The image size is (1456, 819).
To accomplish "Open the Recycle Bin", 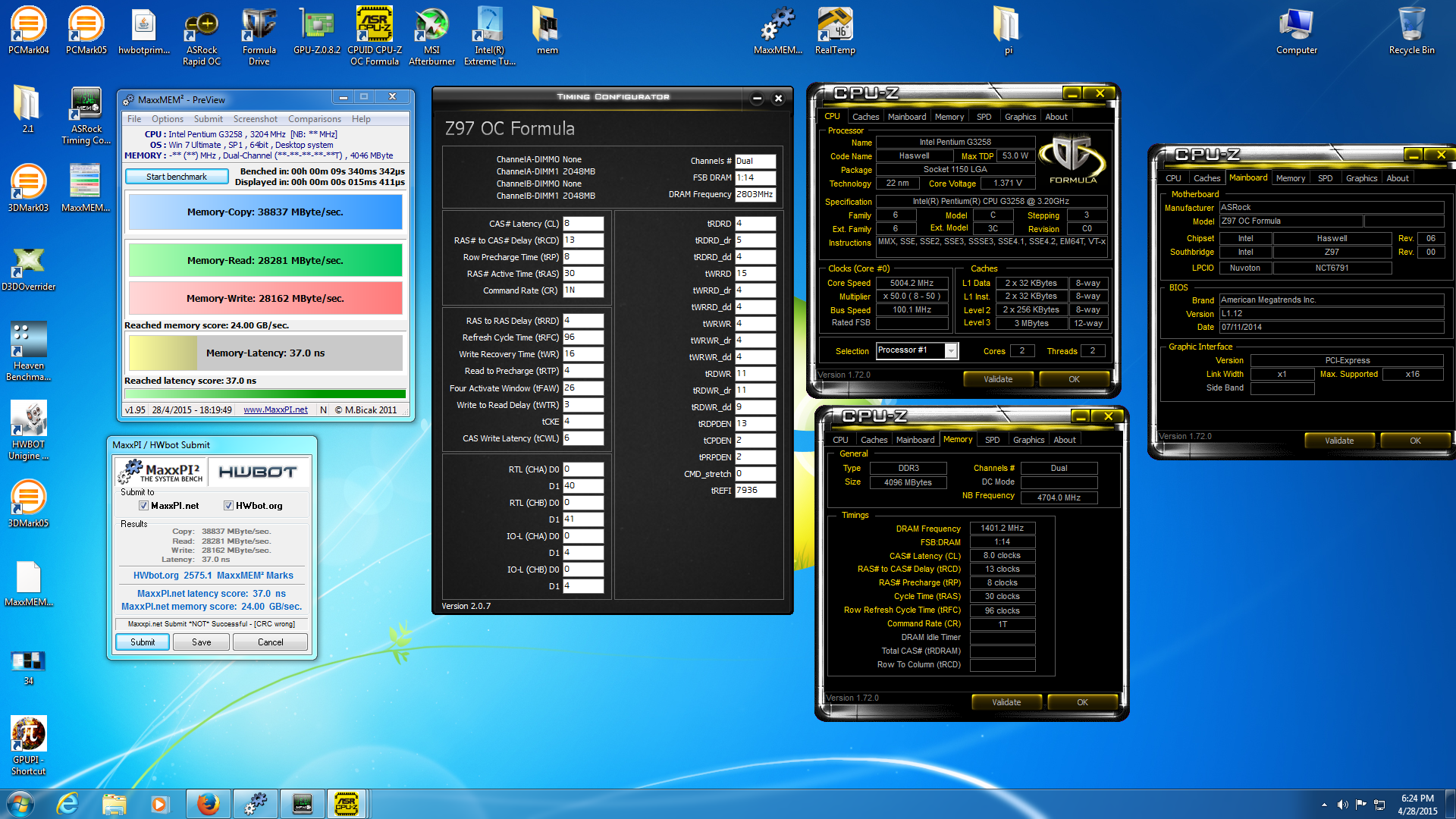I will pos(1411,30).
